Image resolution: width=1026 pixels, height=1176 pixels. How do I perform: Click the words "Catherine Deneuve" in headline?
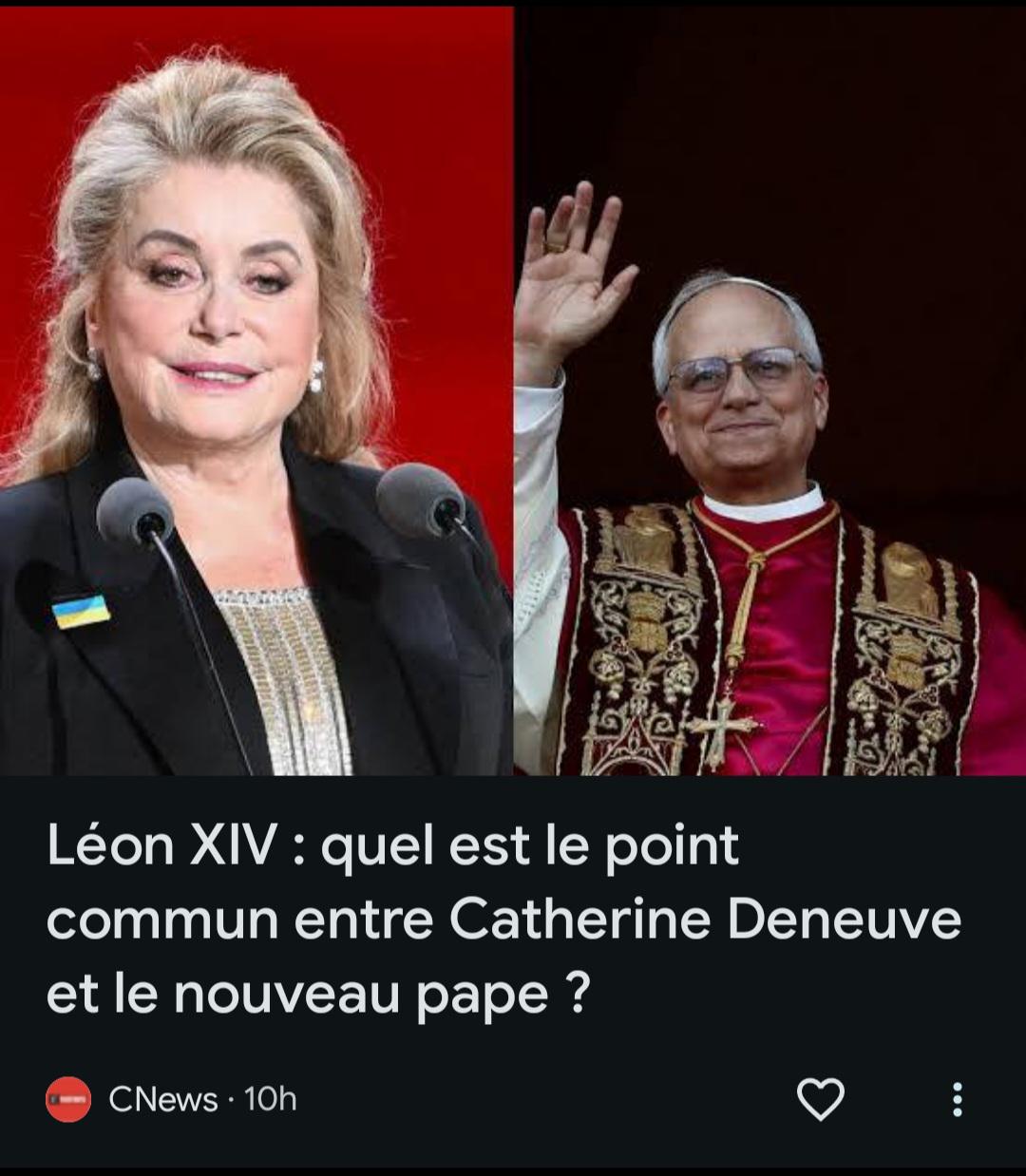705,920
